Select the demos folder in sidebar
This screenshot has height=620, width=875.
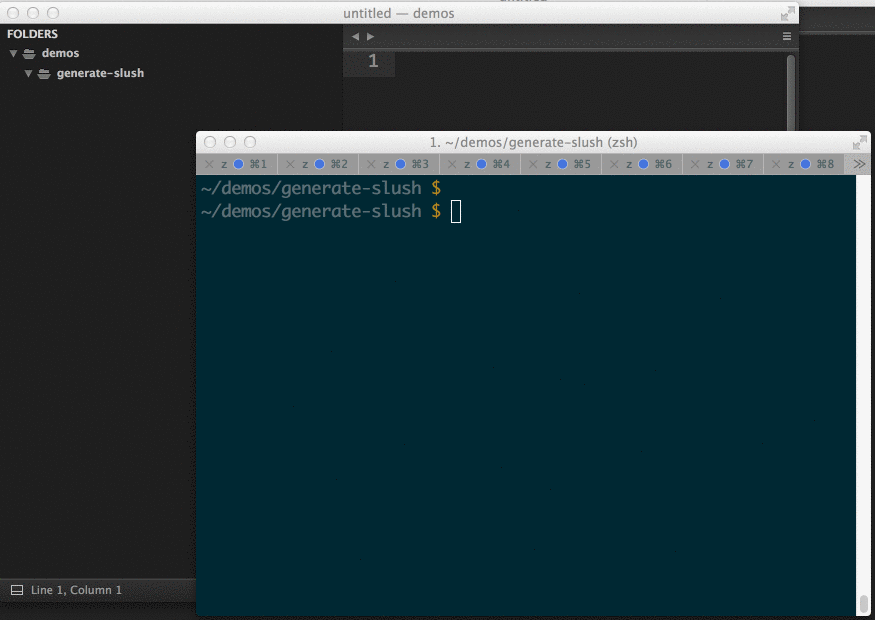click(x=60, y=53)
